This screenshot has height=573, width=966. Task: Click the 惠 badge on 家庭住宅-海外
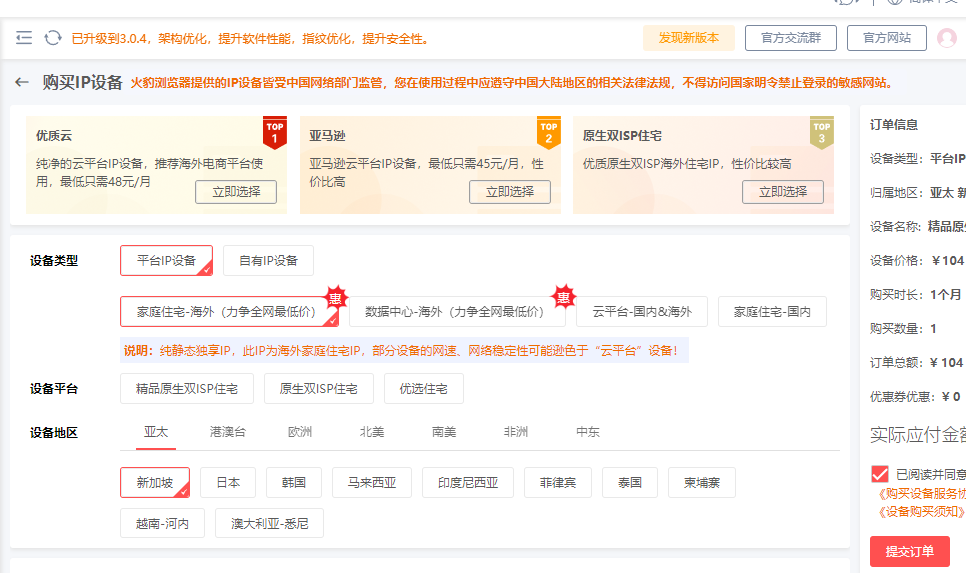tap(335, 299)
